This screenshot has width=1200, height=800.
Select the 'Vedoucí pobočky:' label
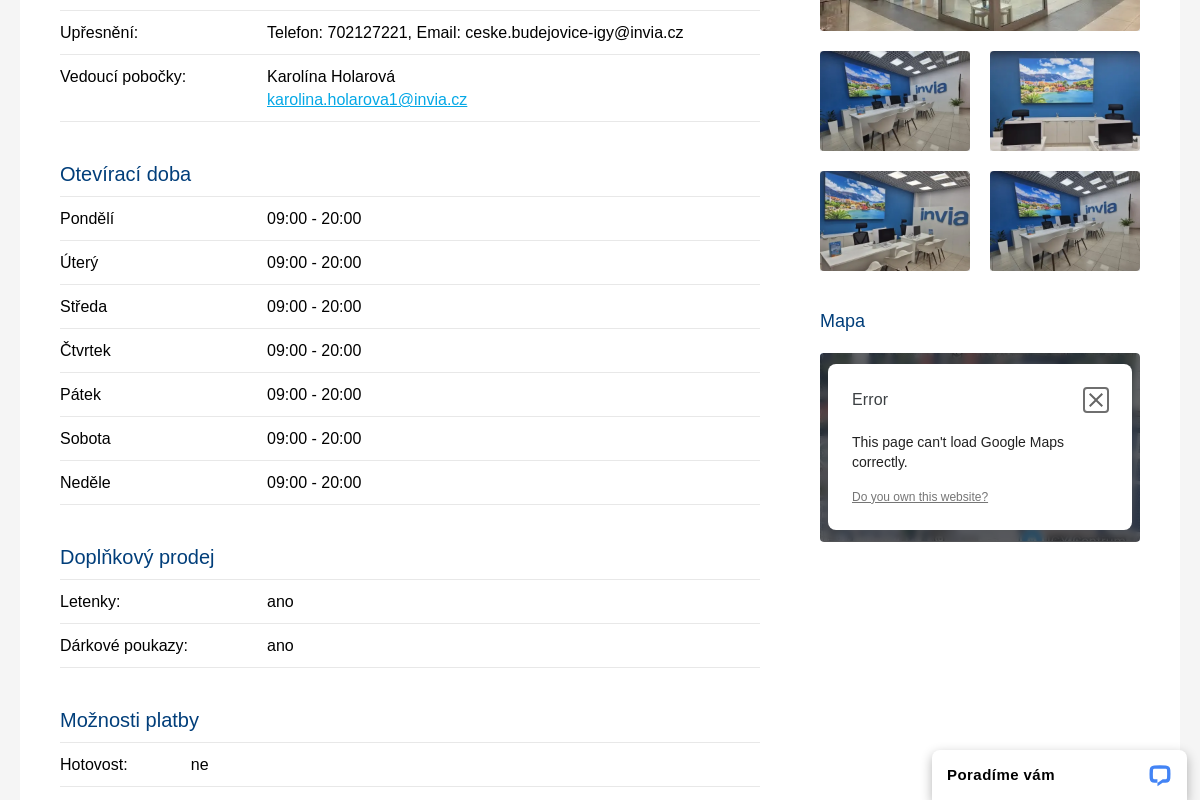(x=123, y=77)
